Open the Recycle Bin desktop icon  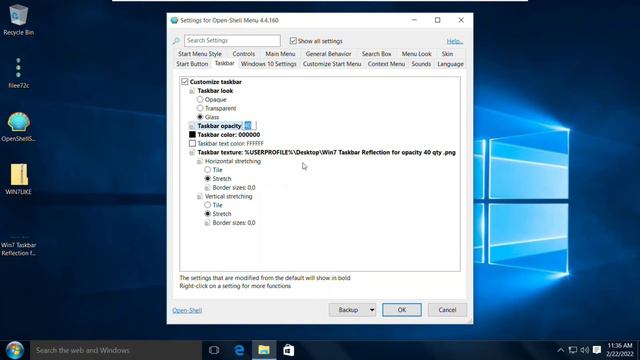[x=18, y=20]
